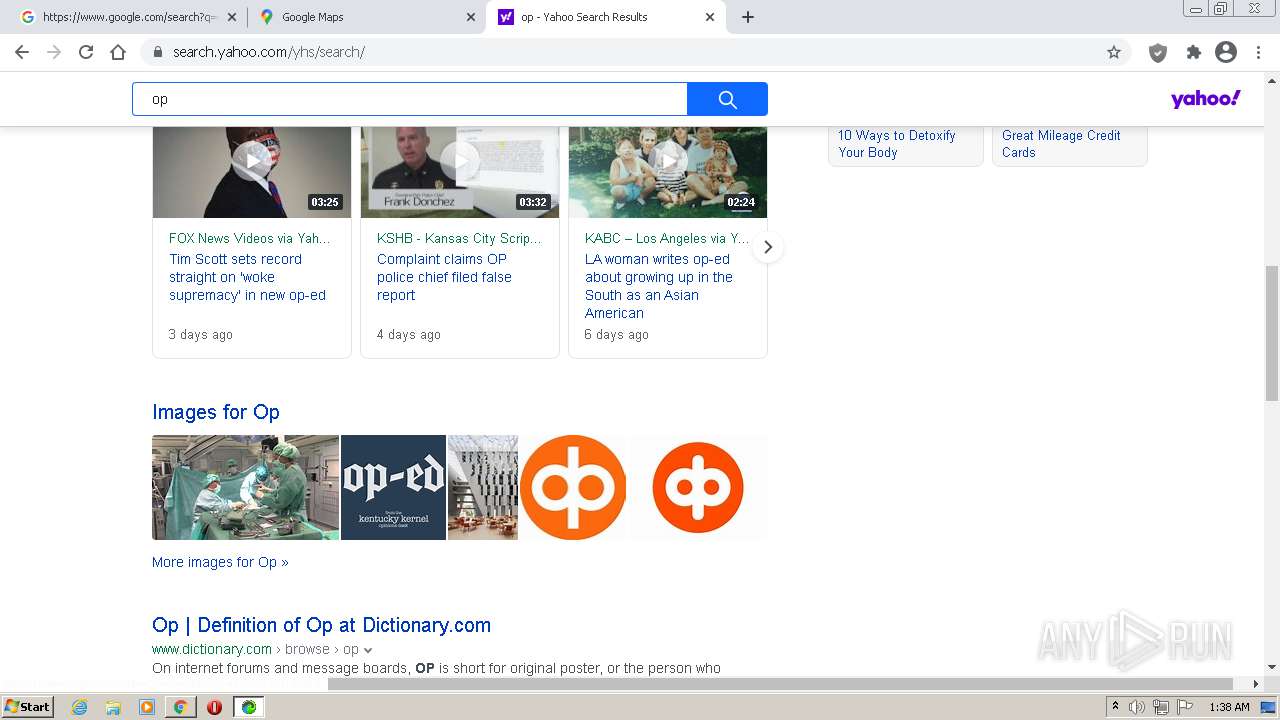Open the volume speaker tray icon

point(1137,707)
